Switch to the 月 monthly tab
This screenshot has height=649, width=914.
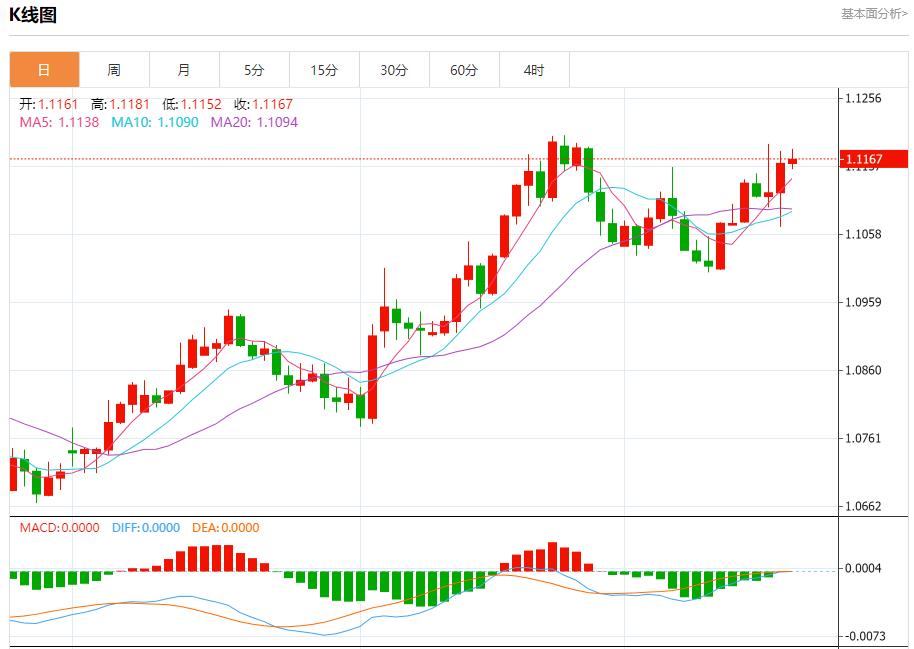[184, 70]
